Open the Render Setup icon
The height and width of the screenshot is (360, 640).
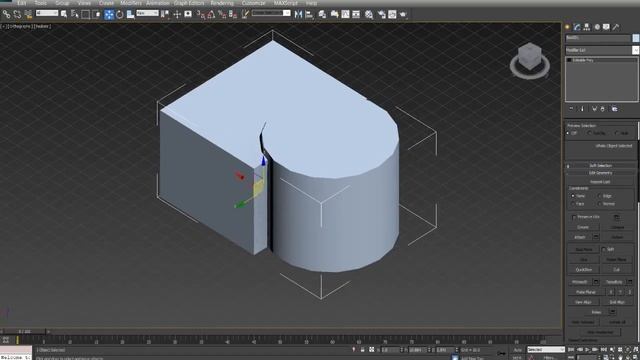tap(382, 14)
